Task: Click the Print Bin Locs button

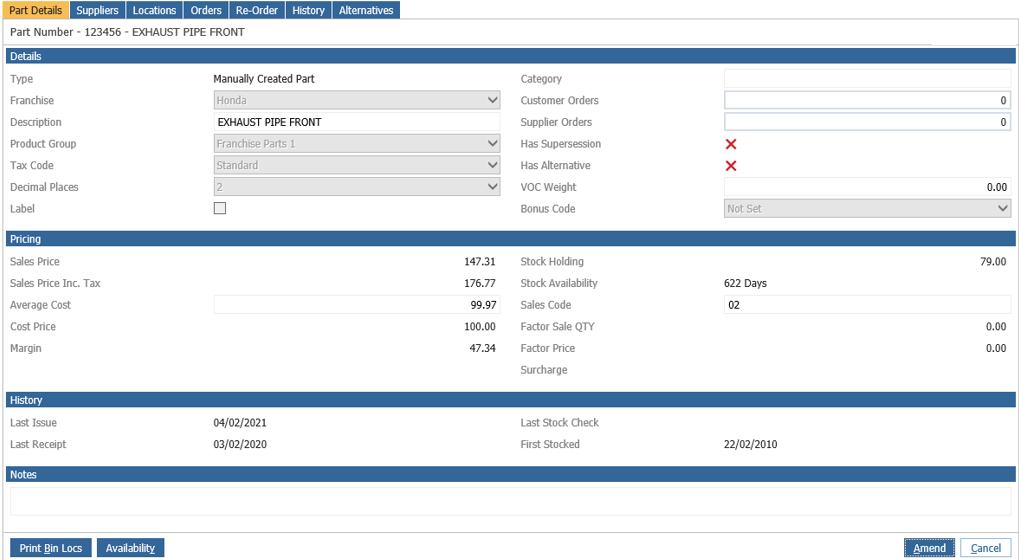Action: pyautogui.click(x=51, y=548)
